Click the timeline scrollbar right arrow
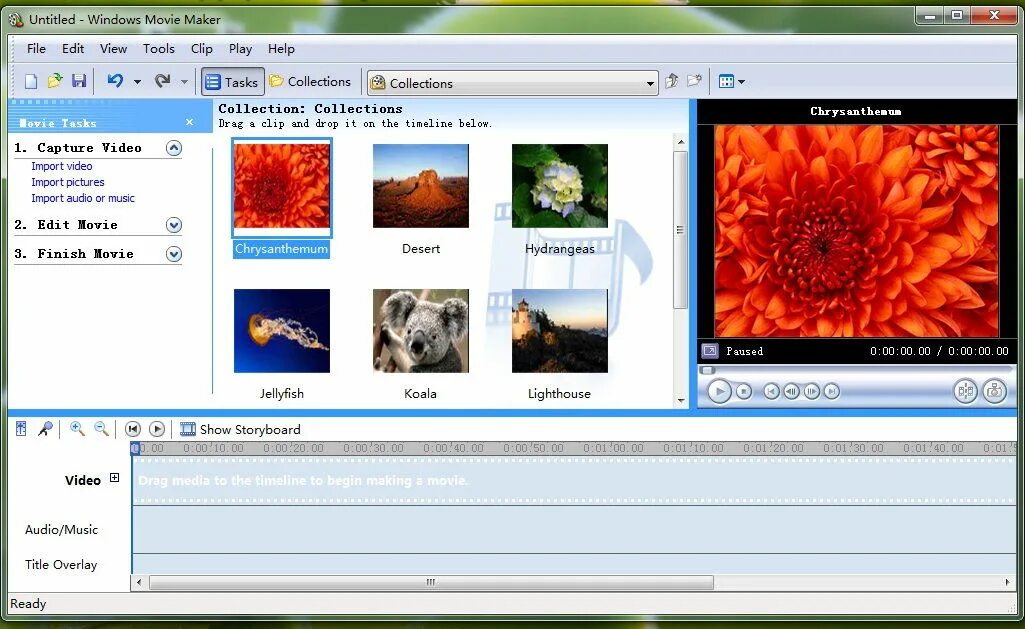1025x629 pixels. pyautogui.click(x=1007, y=582)
